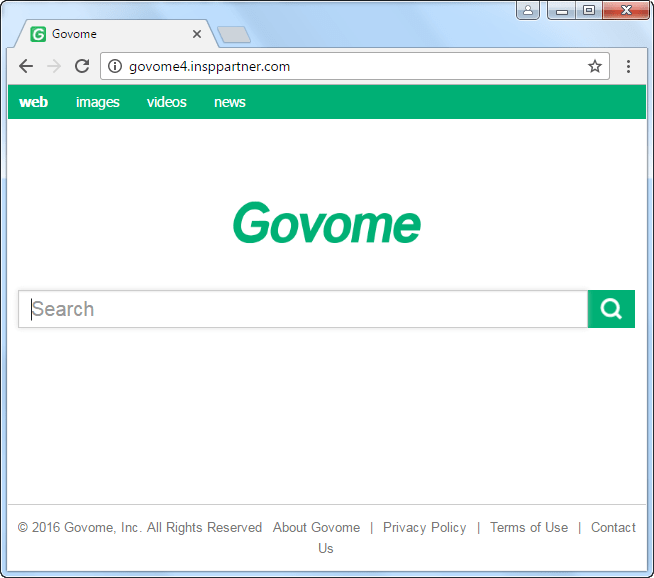Click the address bar URL govome4.insppartner.com
This screenshot has width=654, height=578.
[209, 66]
